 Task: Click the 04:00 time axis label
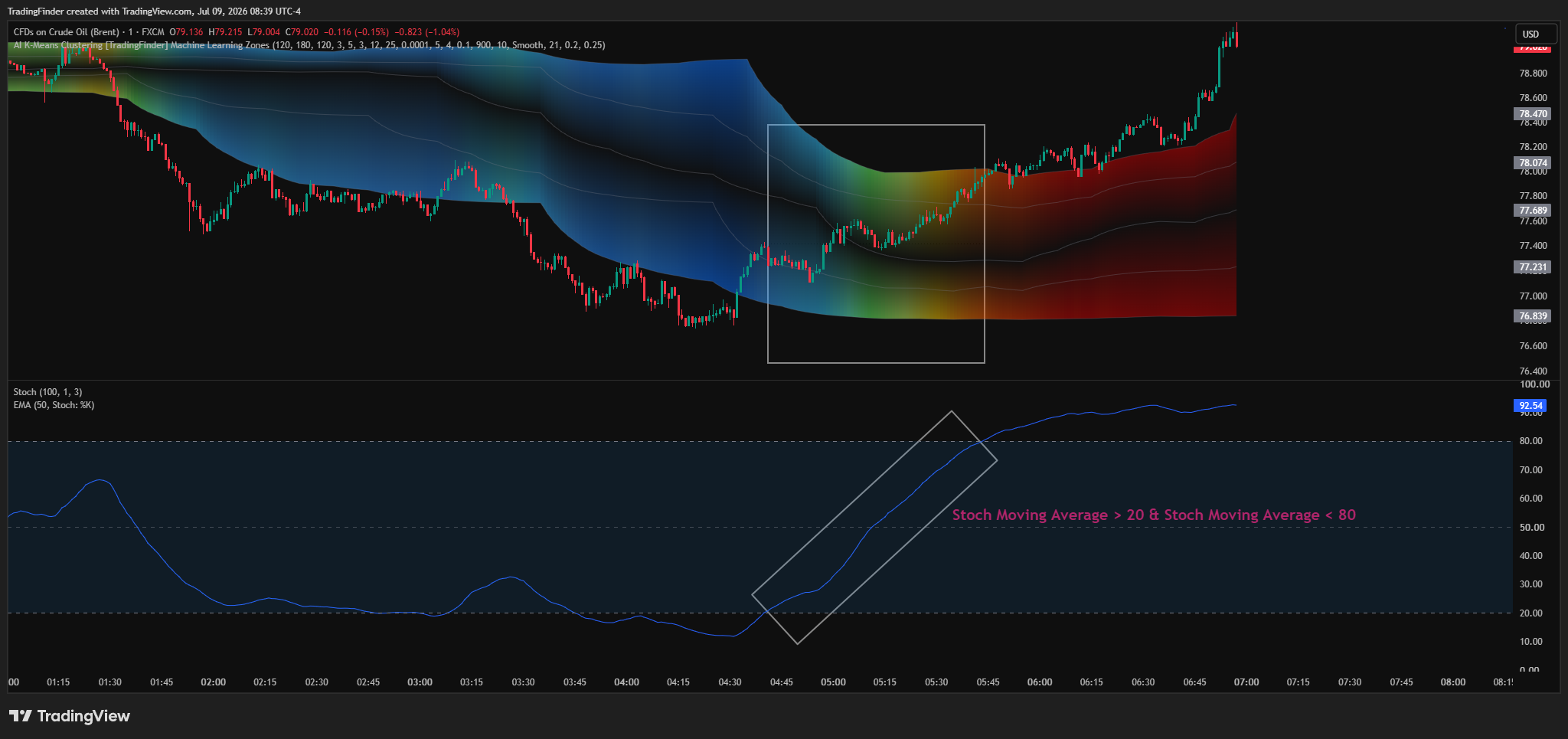pos(626,682)
